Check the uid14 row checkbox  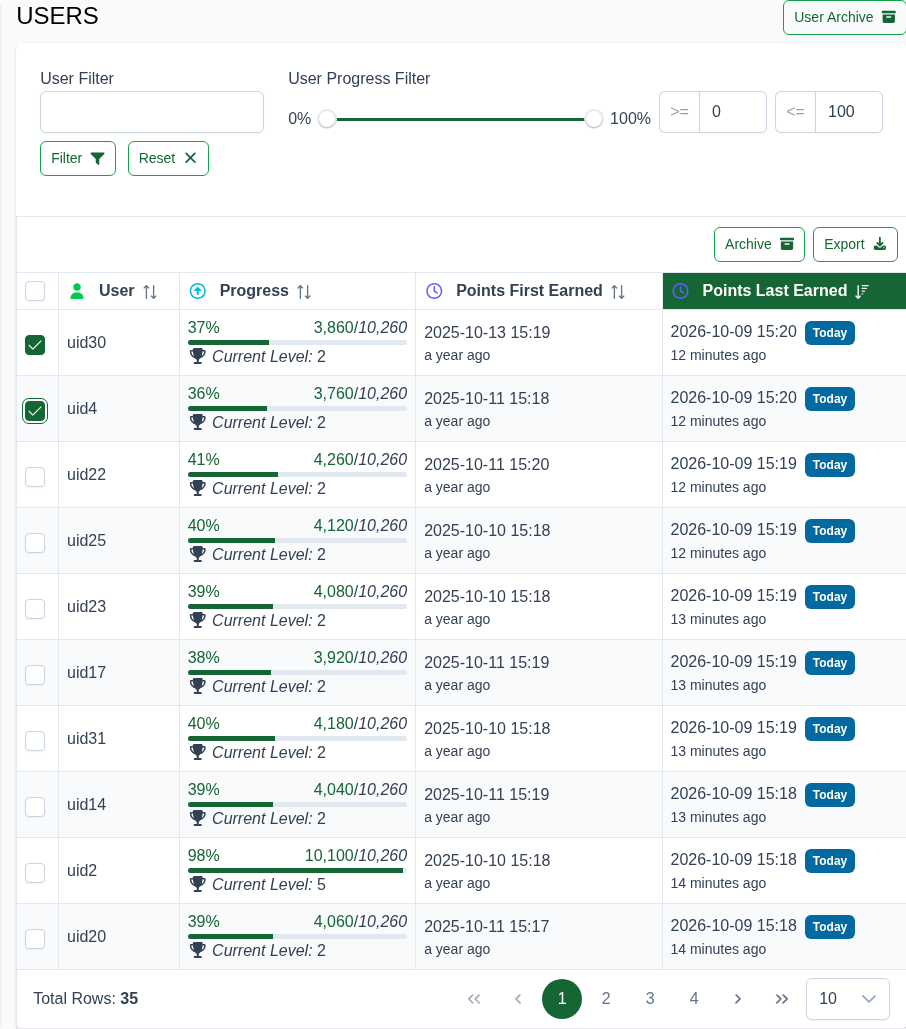coord(35,807)
